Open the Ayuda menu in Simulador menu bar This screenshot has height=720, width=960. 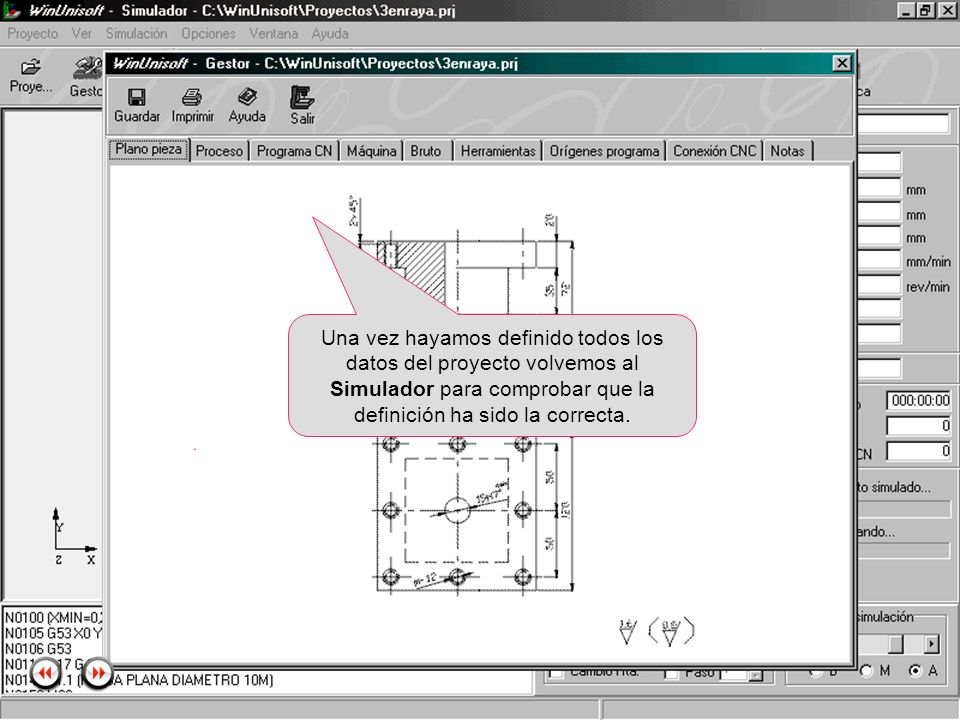click(x=329, y=34)
